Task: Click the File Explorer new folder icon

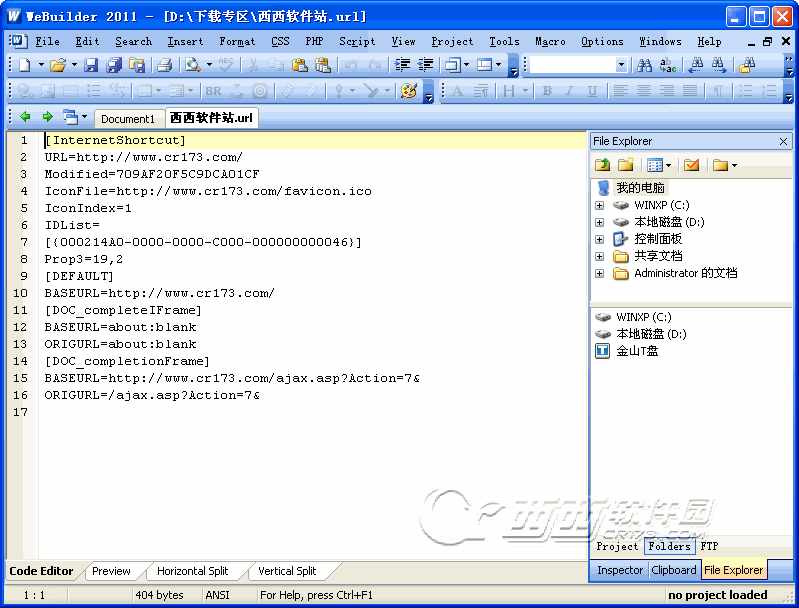Action: pos(625,165)
